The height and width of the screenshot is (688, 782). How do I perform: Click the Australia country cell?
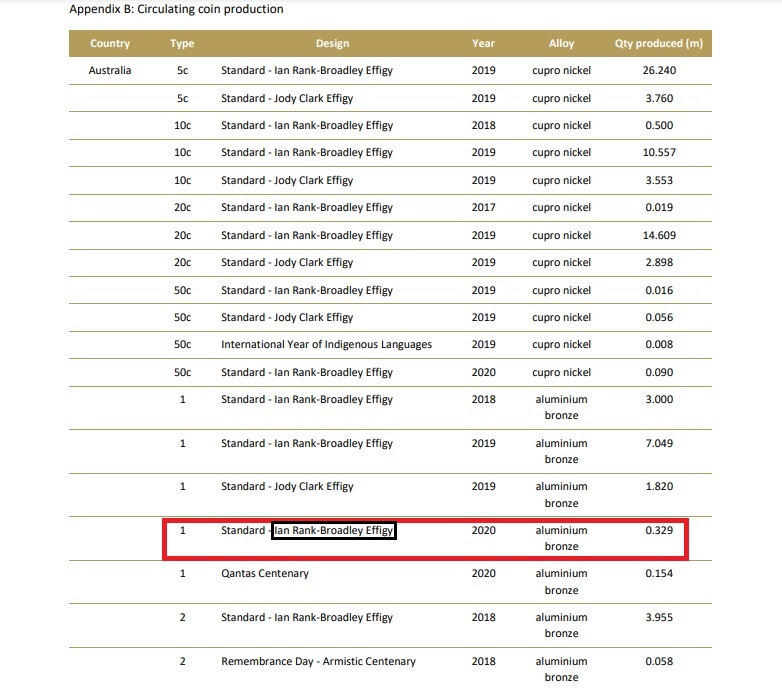[x=110, y=70]
